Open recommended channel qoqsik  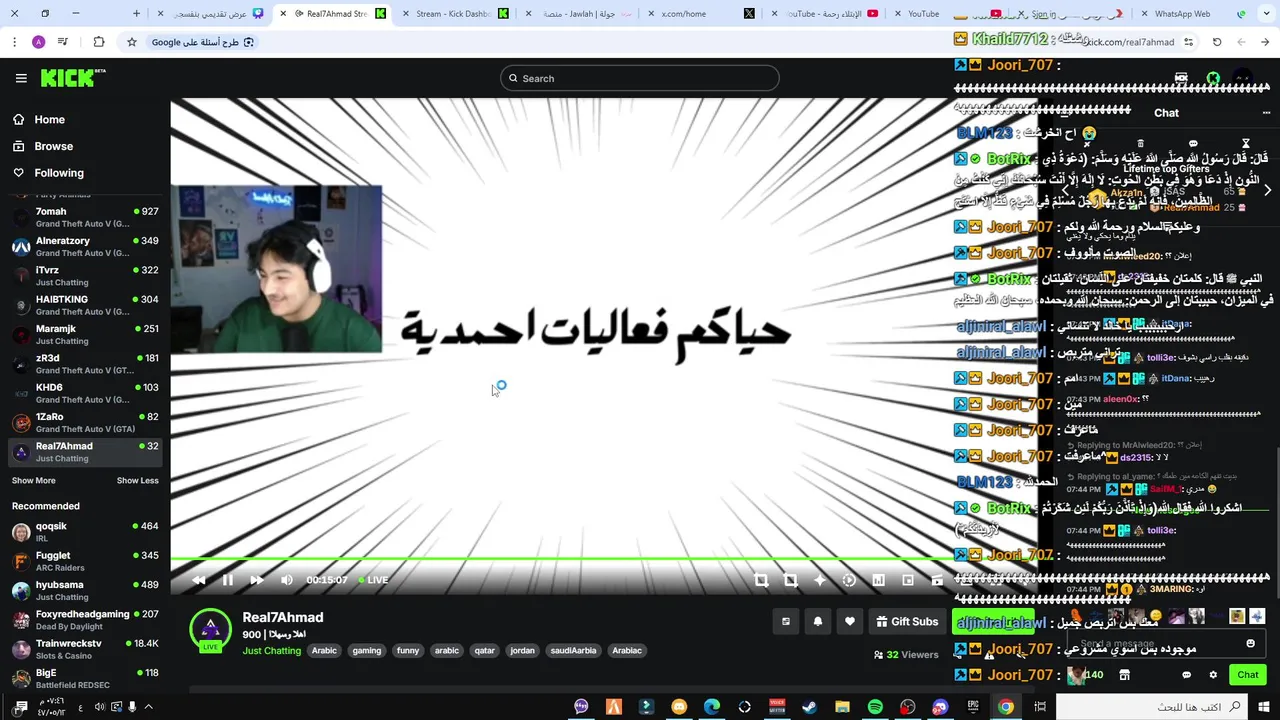click(85, 532)
